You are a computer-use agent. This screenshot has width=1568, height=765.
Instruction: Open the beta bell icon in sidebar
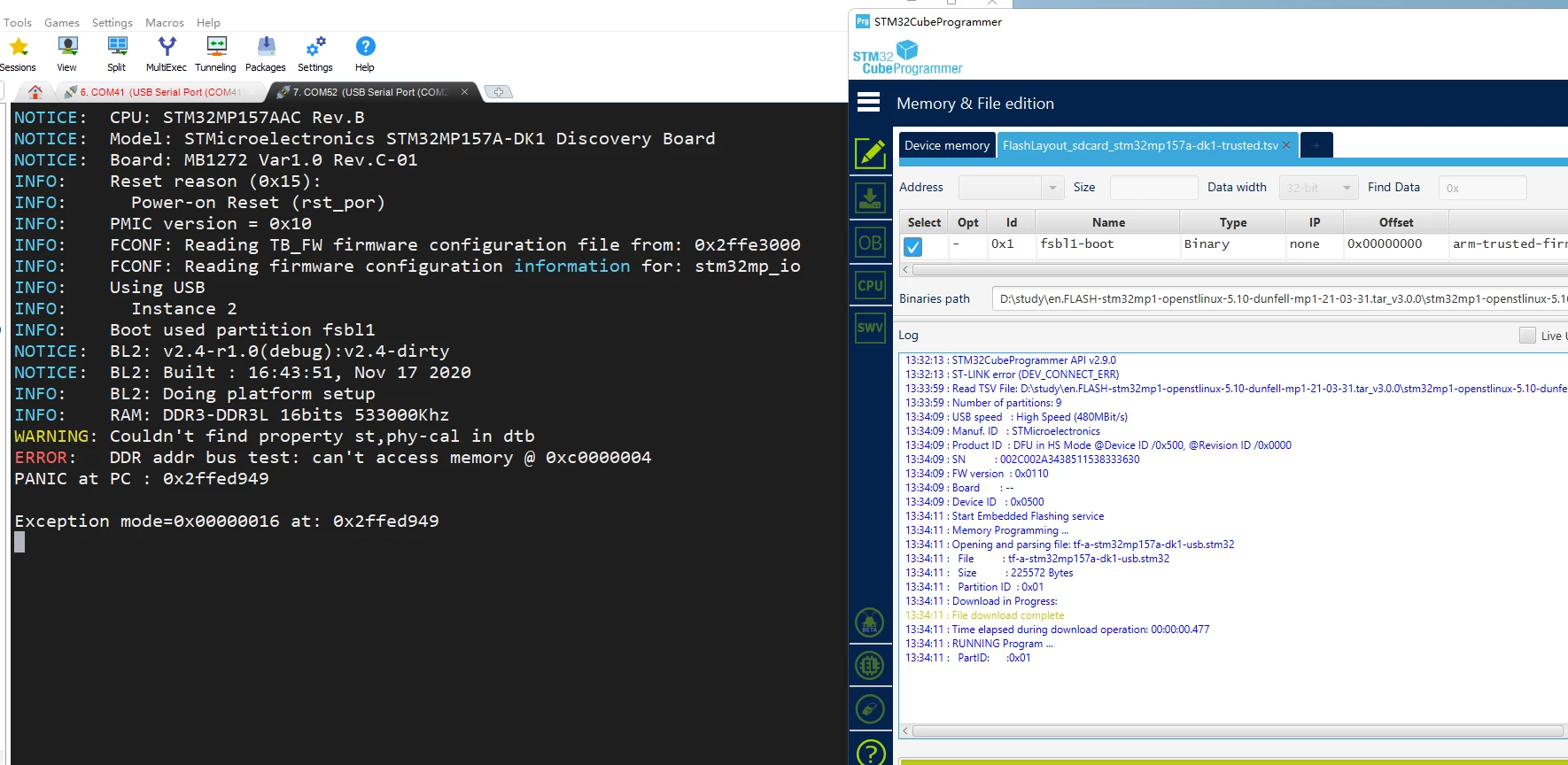click(x=870, y=623)
